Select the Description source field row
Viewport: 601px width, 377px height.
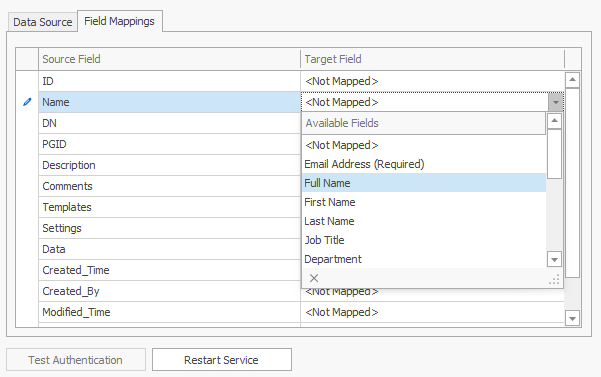pyautogui.click(x=169, y=165)
